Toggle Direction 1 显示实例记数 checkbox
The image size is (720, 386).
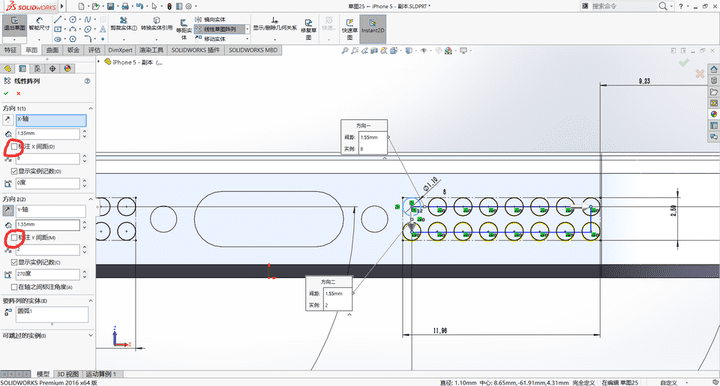[x=14, y=171]
